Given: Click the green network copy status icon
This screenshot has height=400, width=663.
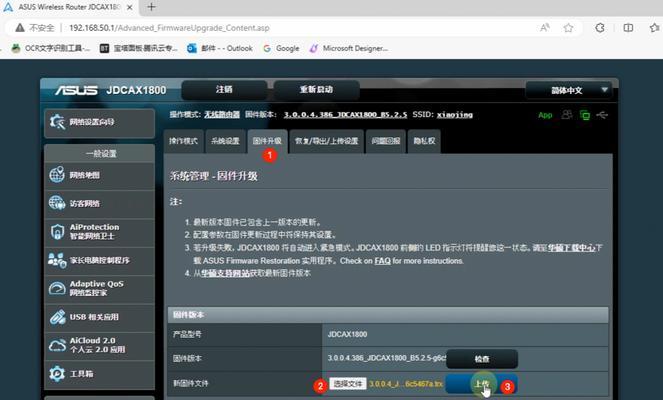Looking at the screenshot, I should pos(585,115).
